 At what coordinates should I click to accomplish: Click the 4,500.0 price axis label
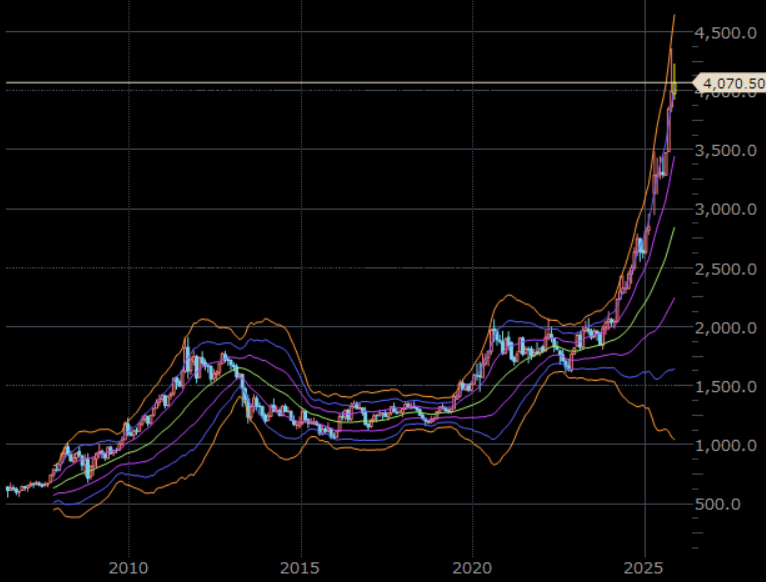click(725, 33)
